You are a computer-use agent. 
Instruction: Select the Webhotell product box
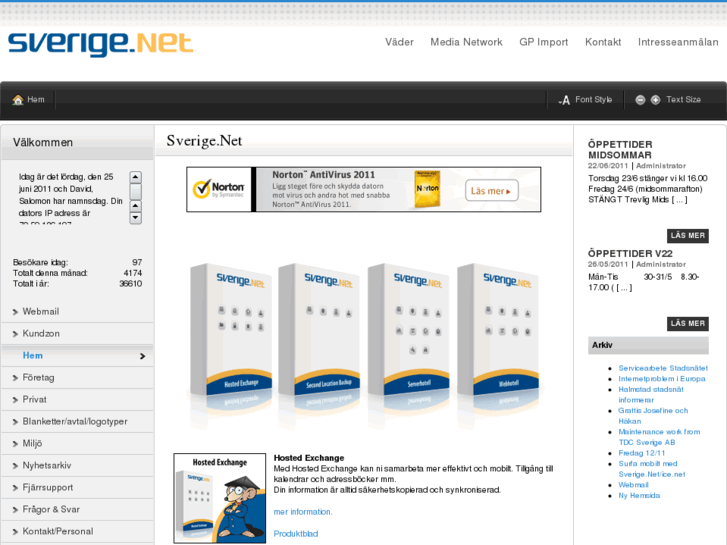click(x=498, y=330)
